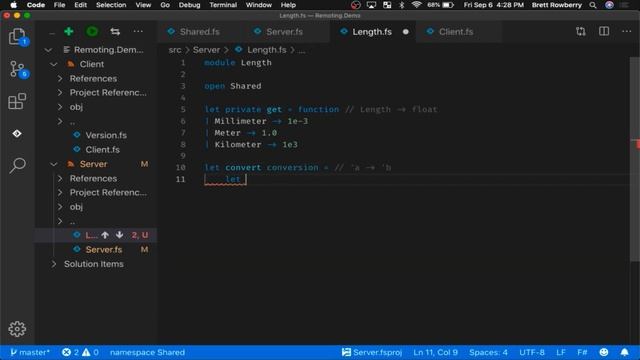Open editor more actions ellipsis

pos(627,31)
